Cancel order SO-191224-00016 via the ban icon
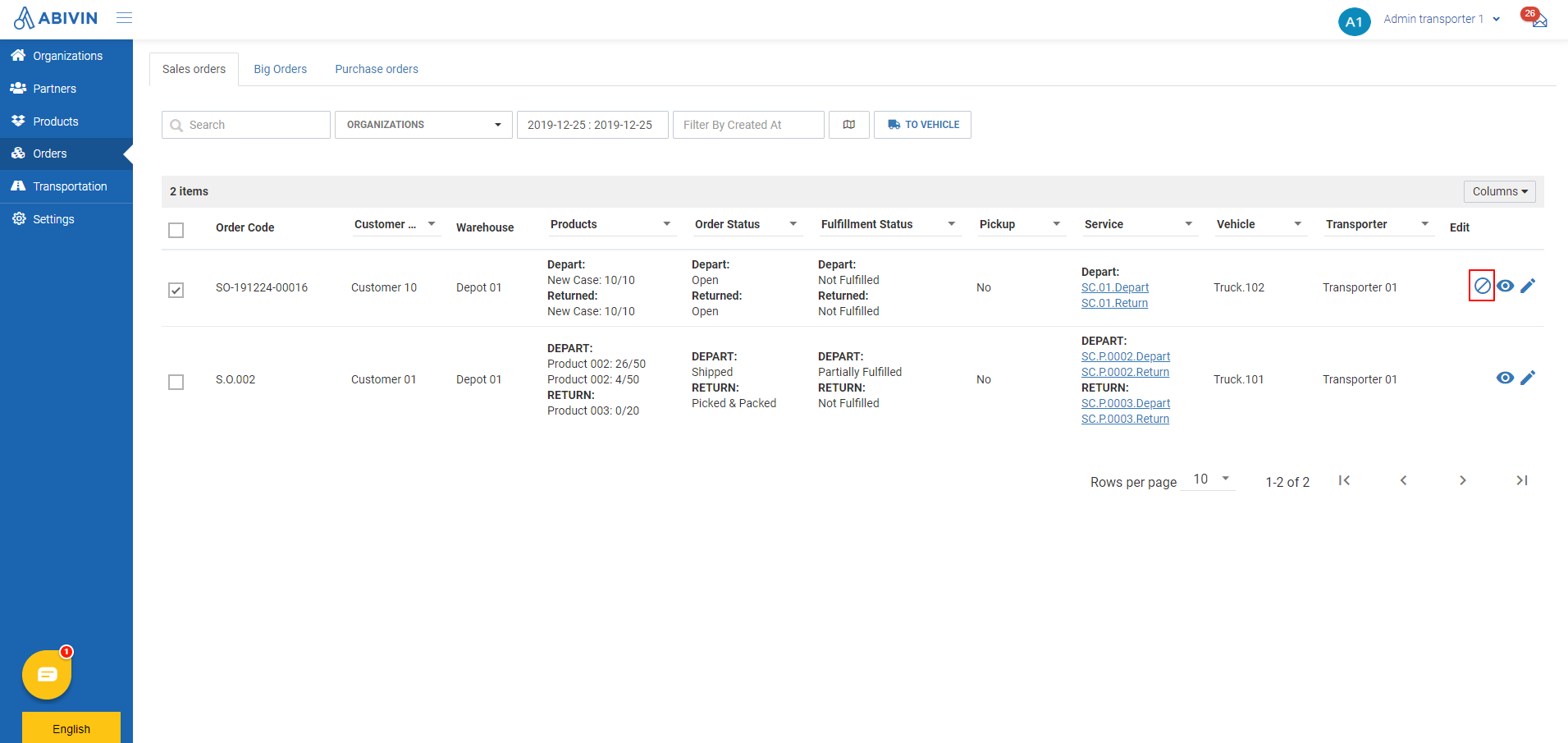This screenshot has width=1568, height=743. coord(1482,286)
